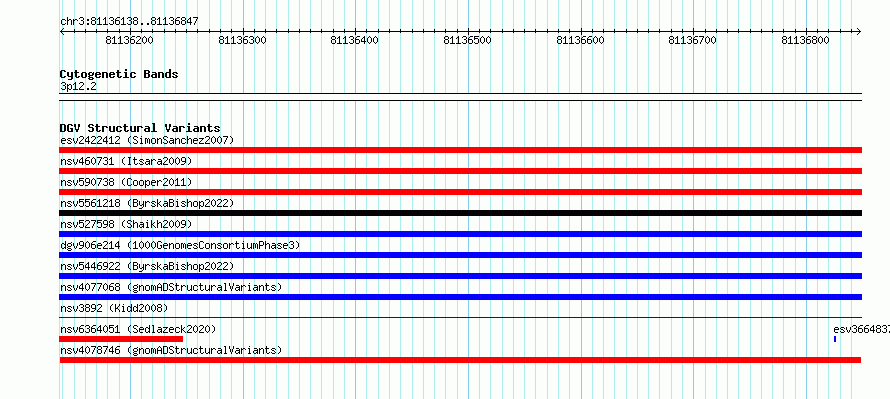890x399 pixels.
Task: Click the 81136700 ruler tick label
Action: [x=692, y=40]
